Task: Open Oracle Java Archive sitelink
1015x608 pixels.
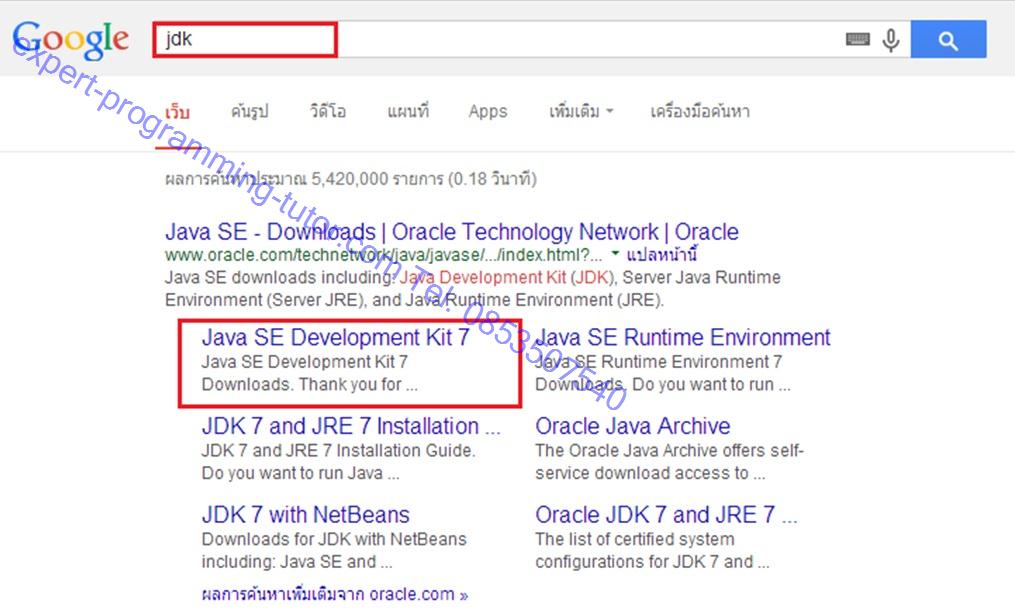Action: pos(632,426)
